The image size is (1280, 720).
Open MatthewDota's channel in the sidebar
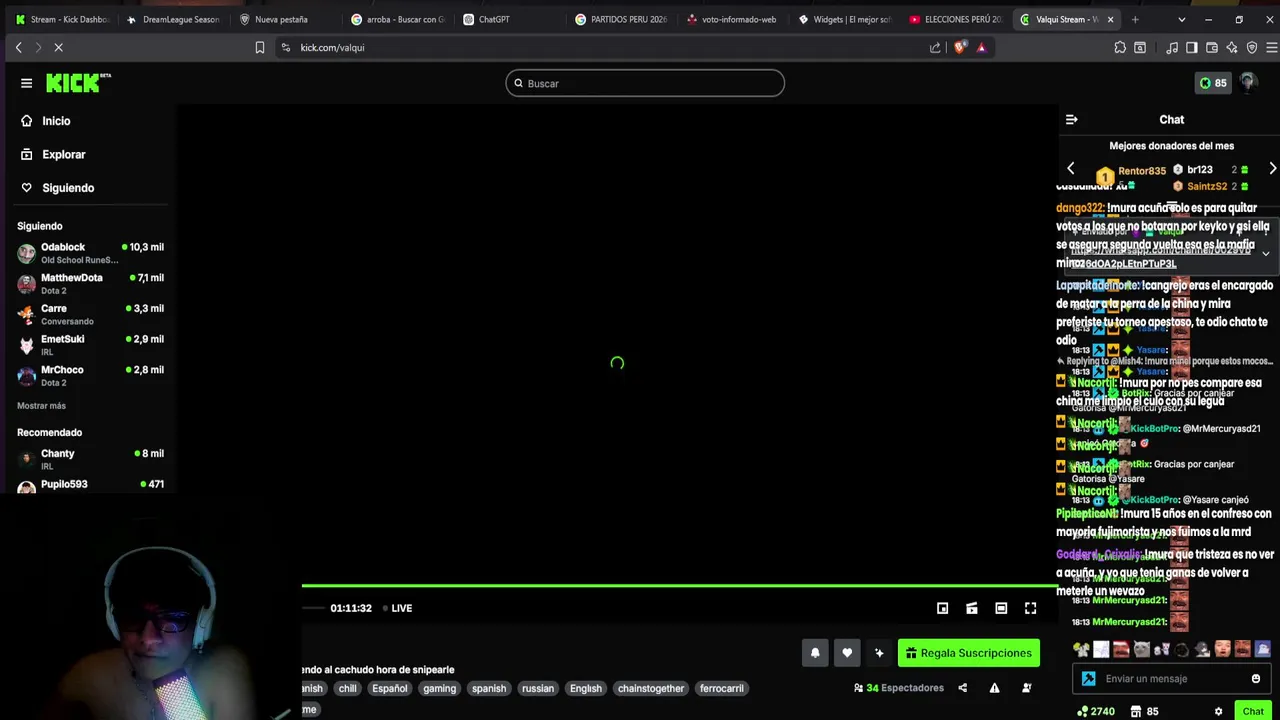tap(90, 284)
